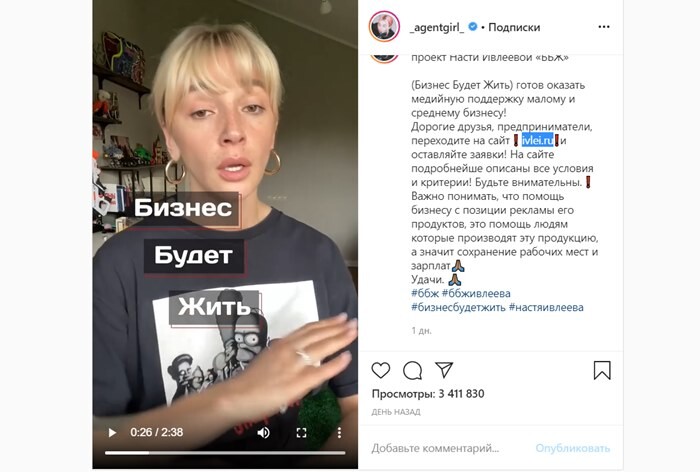700x472 pixels.
Task: Like the post with the heart icon
Action: coord(381,370)
